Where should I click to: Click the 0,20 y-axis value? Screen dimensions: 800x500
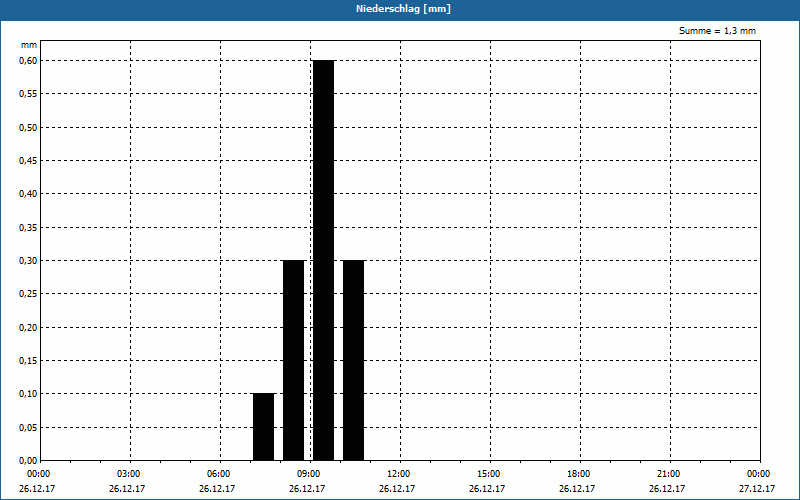28,328
